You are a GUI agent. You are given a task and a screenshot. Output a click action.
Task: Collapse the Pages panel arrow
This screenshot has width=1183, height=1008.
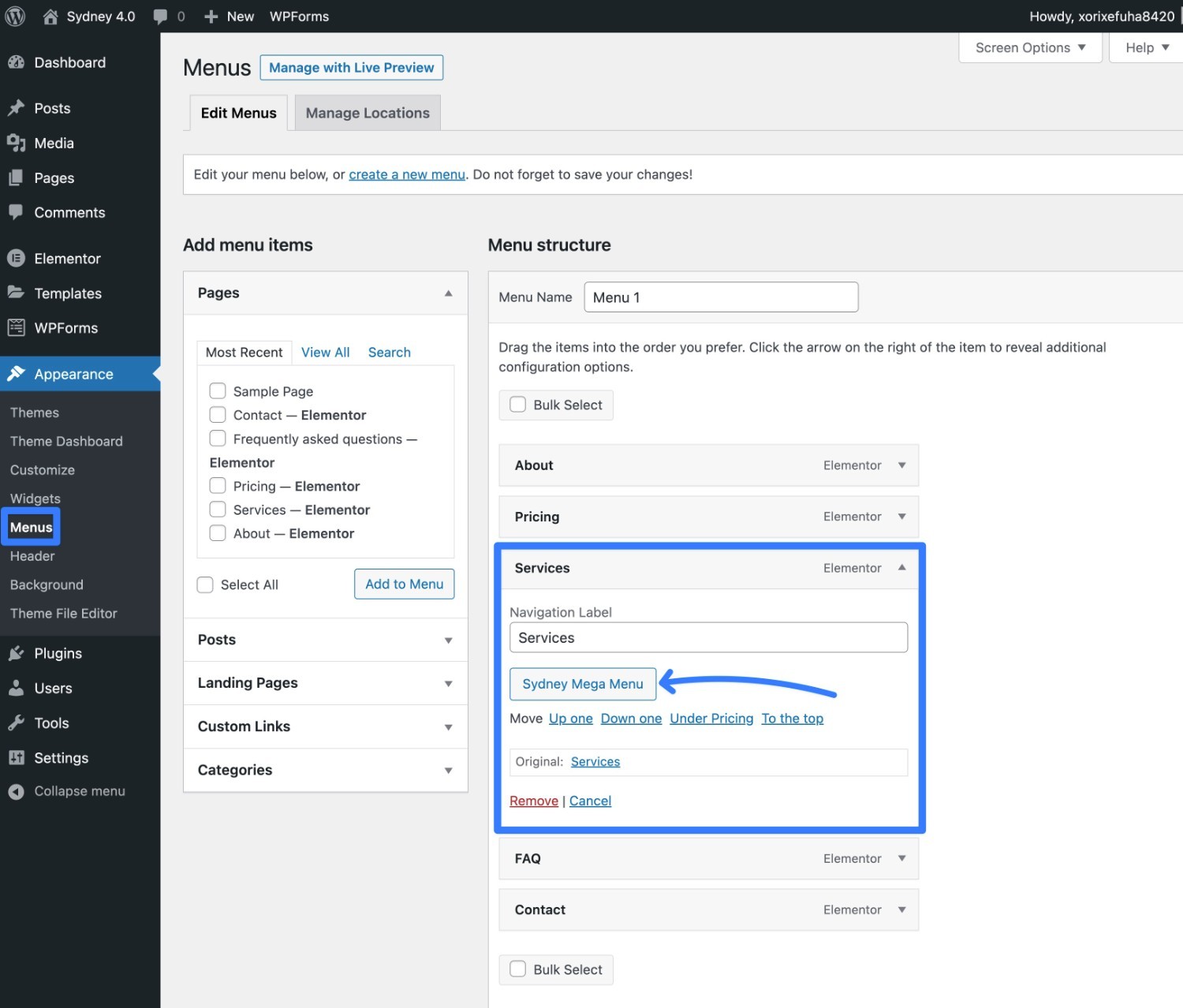pos(448,293)
